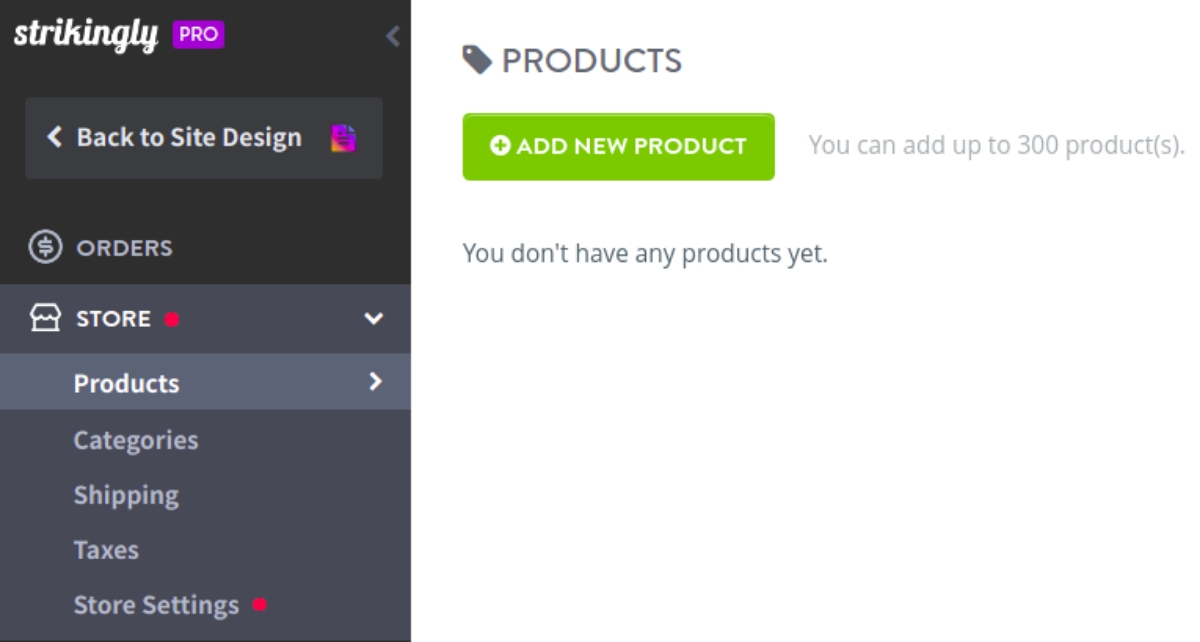This screenshot has width=1200, height=642.
Task: Open the Categories section
Action: point(136,439)
